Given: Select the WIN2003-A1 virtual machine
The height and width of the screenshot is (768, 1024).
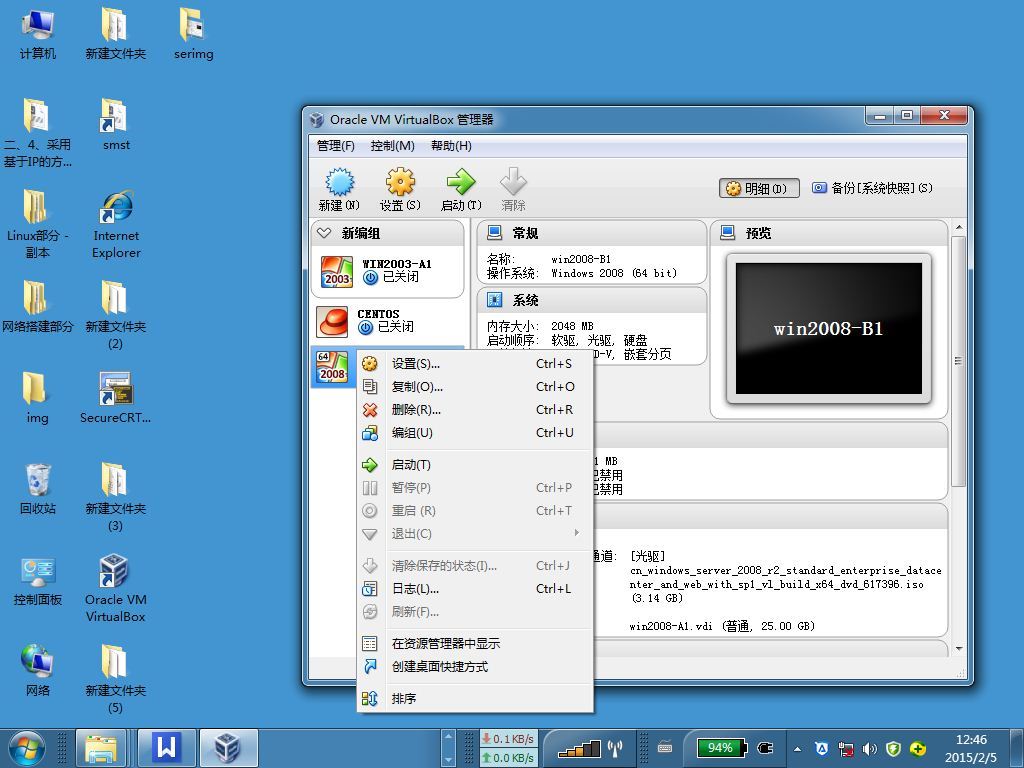Looking at the screenshot, I should pos(388,271).
